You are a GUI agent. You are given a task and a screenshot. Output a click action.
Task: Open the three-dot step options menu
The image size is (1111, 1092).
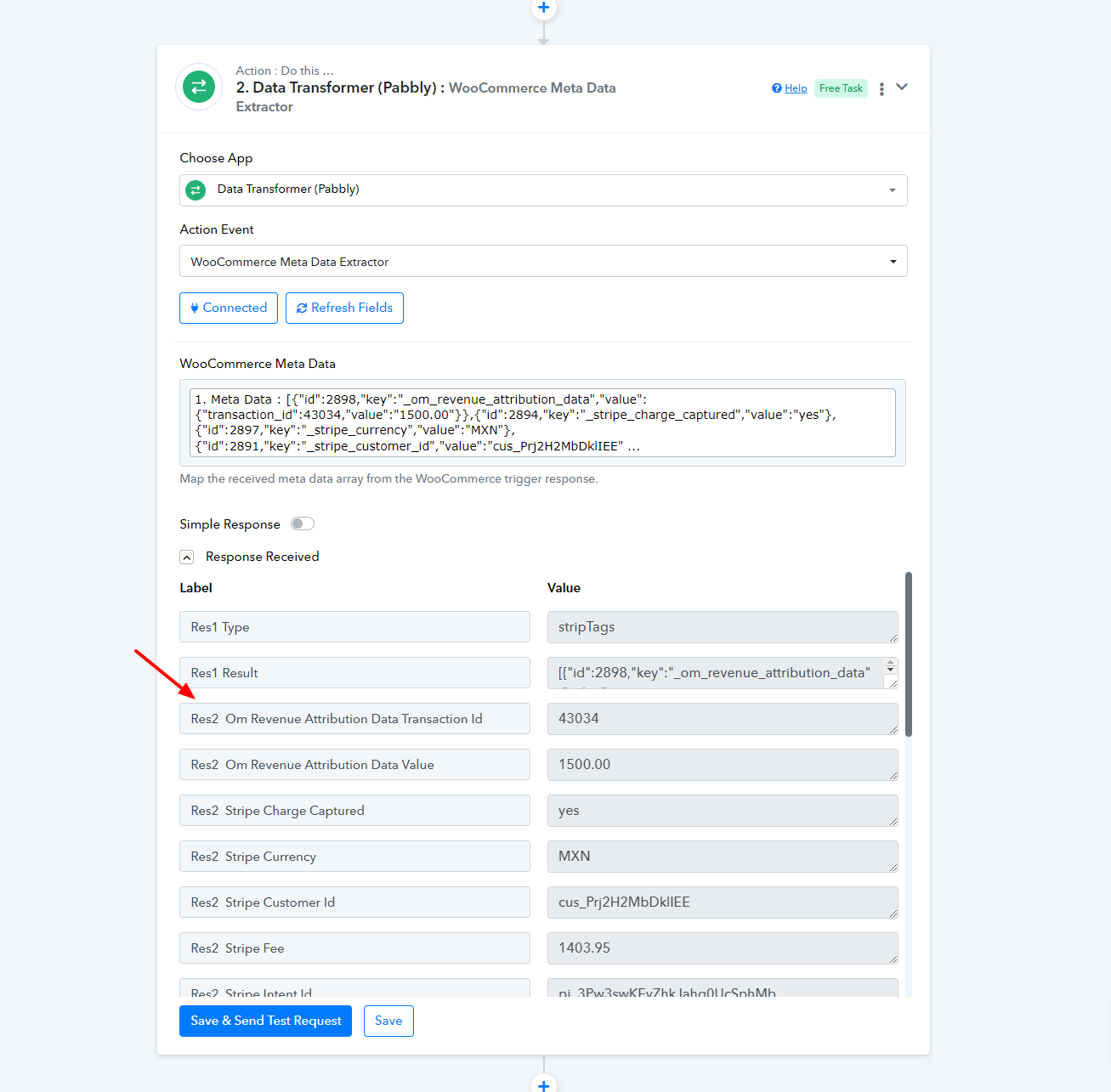(x=881, y=88)
